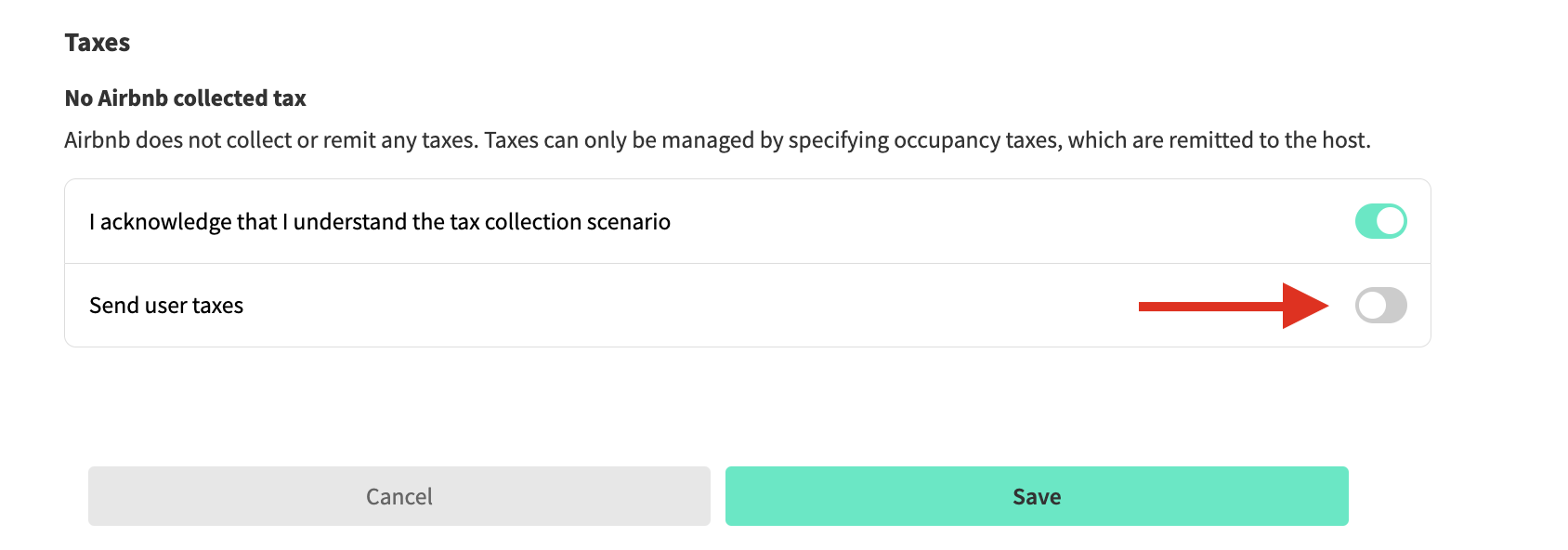This screenshot has height=550, width=1568.
Task: Click the white knob of green toggle
Action: coord(1391,221)
